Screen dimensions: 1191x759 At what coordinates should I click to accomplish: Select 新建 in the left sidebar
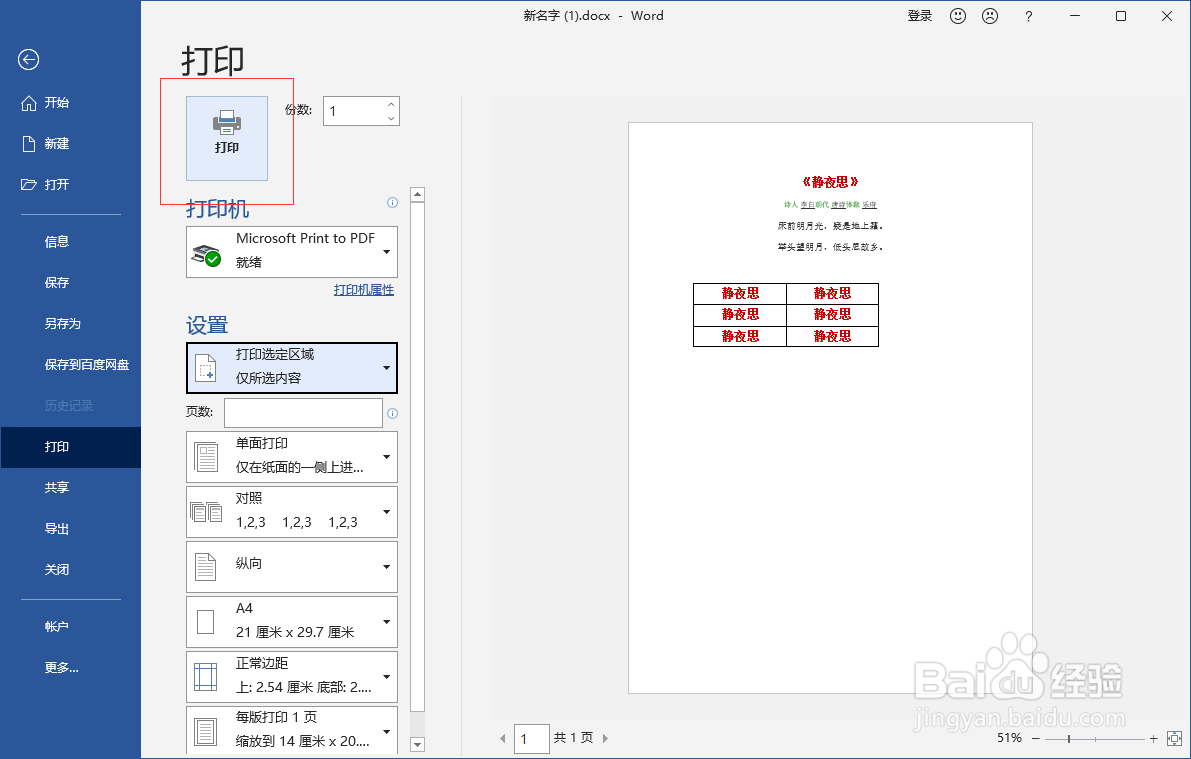point(71,144)
